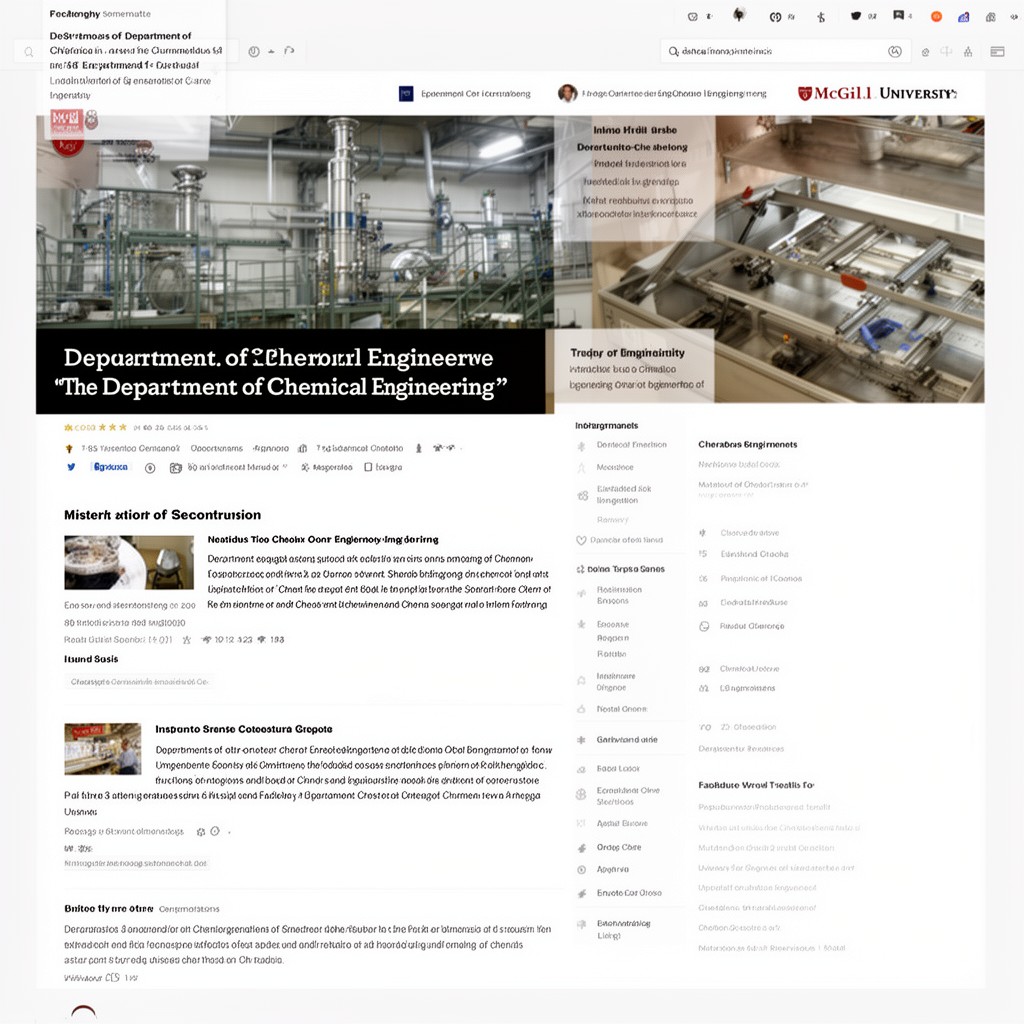Click the round profile avatar in header
The image size is (1024, 1024).
click(568, 93)
